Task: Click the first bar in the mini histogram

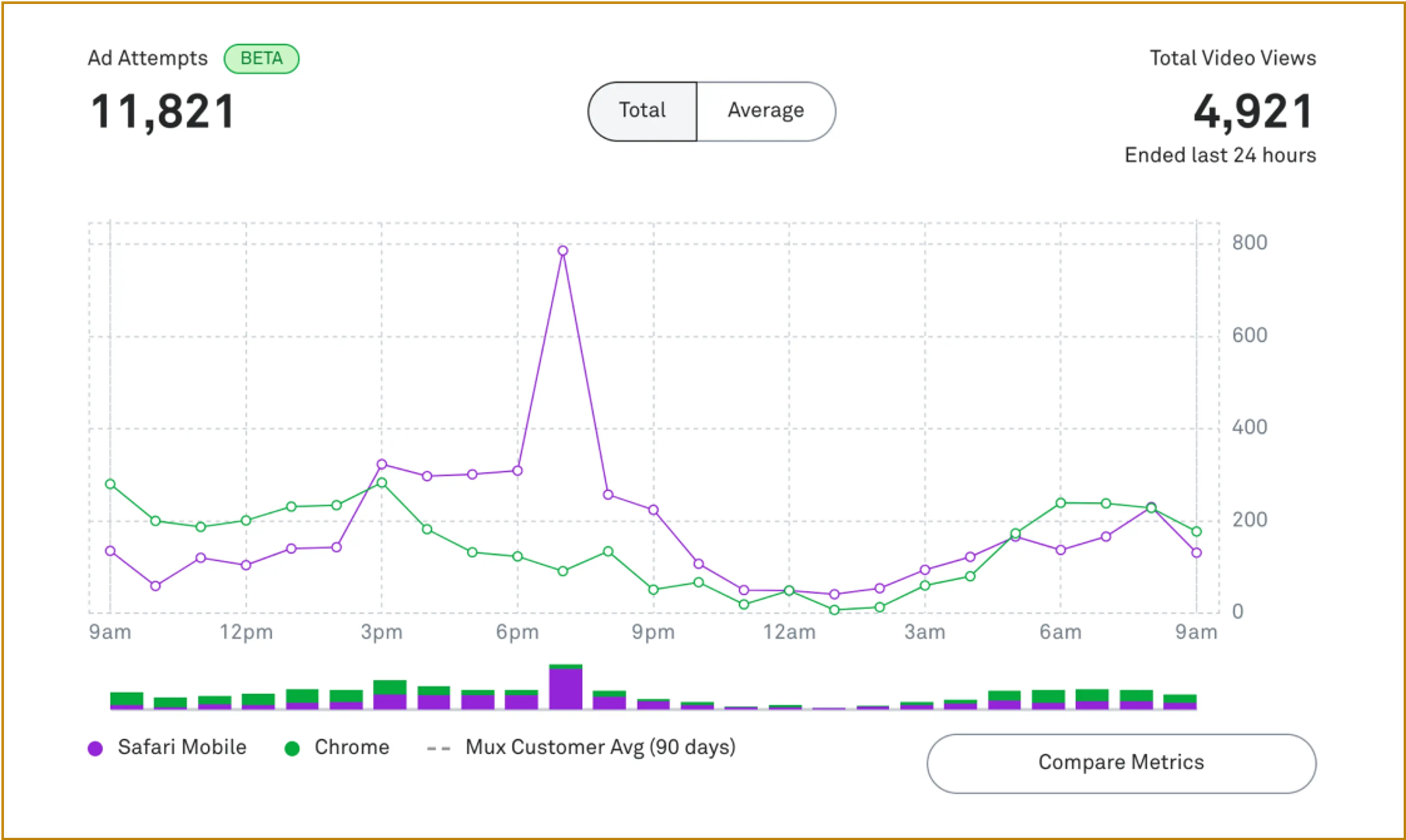Action: click(126, 700)
